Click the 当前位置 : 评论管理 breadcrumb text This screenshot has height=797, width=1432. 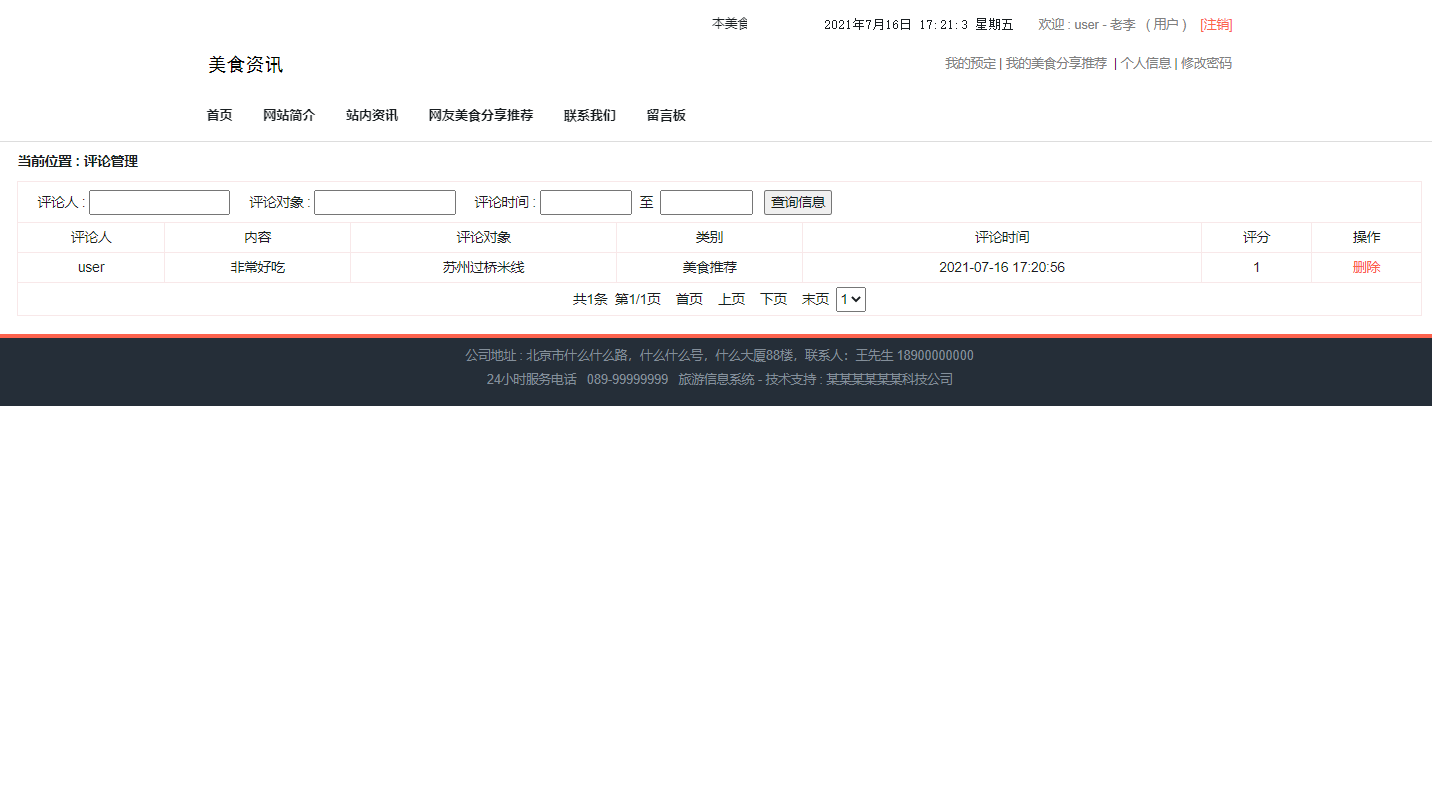(x=78, y=161)
